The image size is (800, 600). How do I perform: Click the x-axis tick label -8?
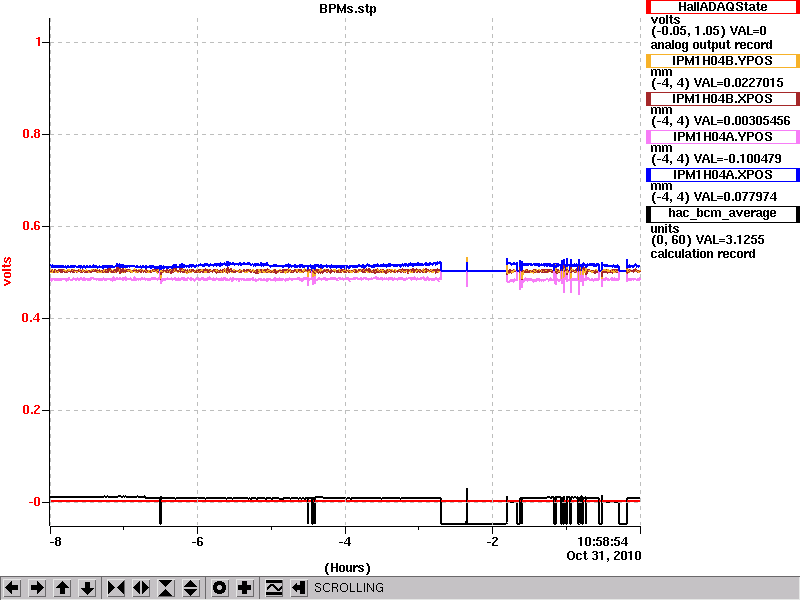(55, 542)
